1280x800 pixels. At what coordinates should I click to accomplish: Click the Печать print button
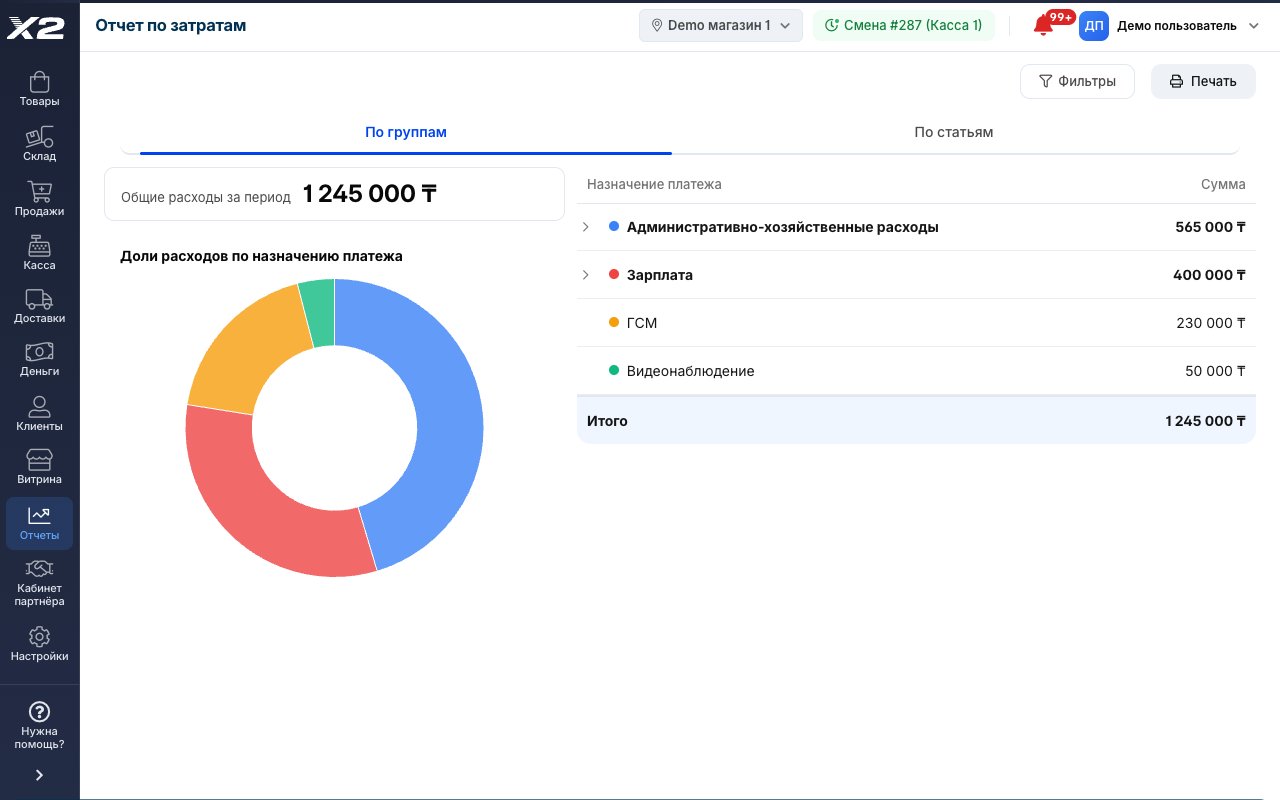click(1203, 81)
